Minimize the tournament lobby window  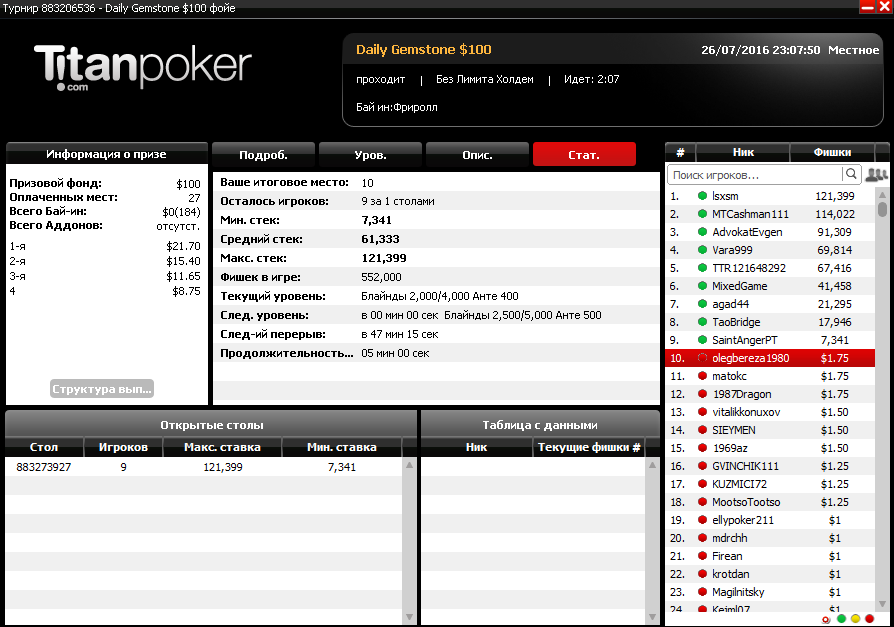point(867,7)
